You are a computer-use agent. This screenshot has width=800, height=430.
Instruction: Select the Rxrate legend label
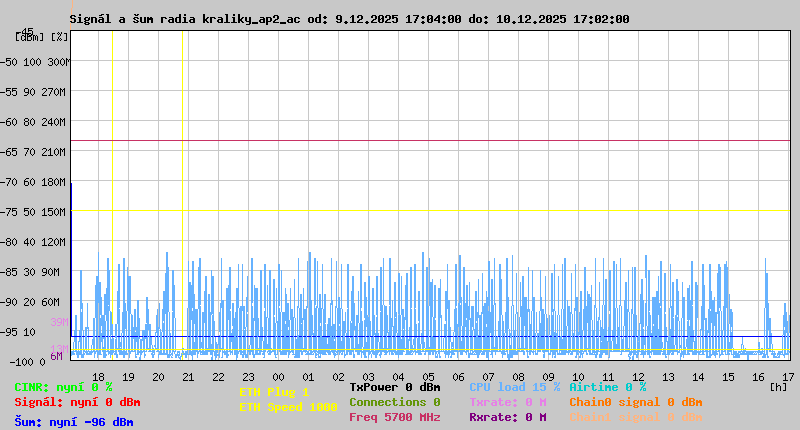507,417
